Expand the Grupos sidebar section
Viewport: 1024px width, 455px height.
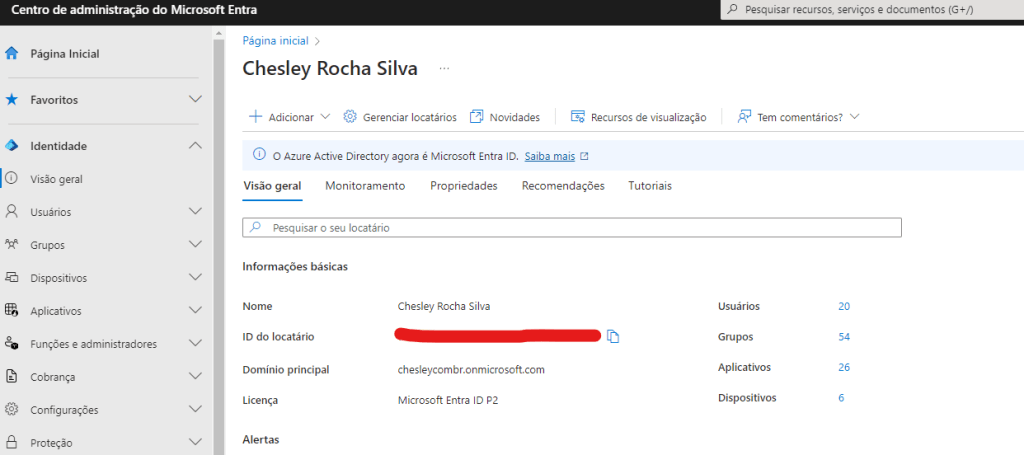[x=195, y=245]
